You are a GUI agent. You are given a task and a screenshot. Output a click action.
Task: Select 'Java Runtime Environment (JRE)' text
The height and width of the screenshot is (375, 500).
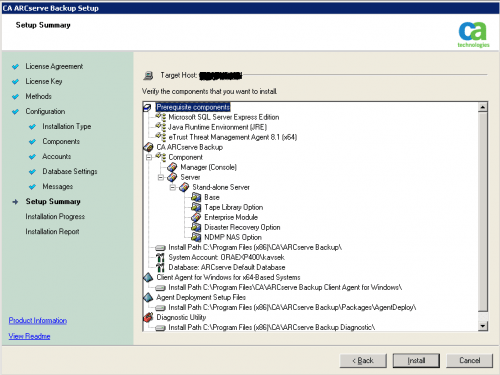217,127
